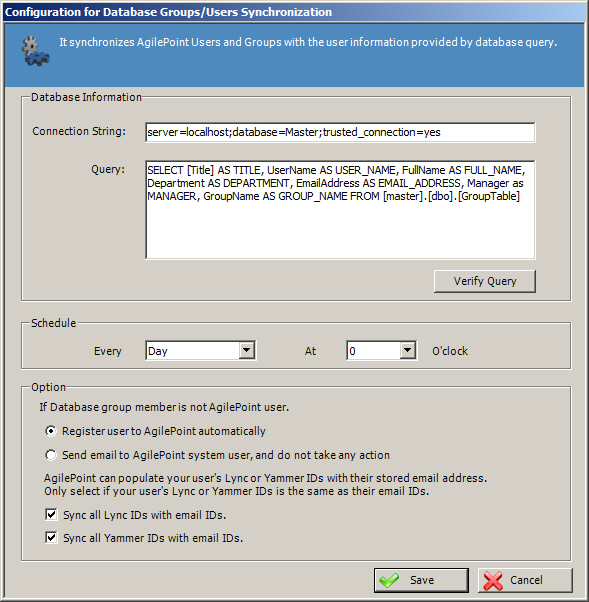The image size is (589, 602).
Task: Uncheck Sync all Lync IDs with email IDs
Action: (x=51, y=514)
